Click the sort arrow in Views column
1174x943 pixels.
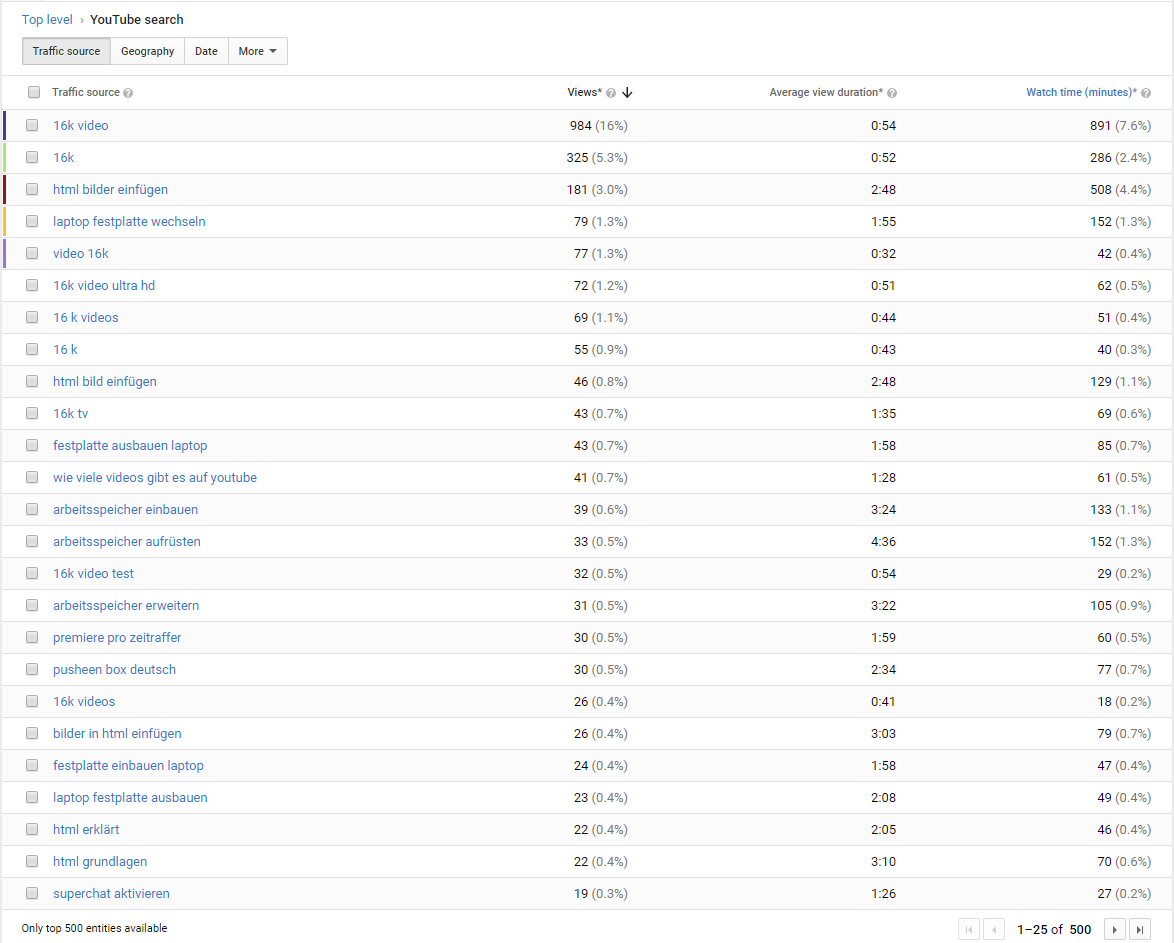627,93
